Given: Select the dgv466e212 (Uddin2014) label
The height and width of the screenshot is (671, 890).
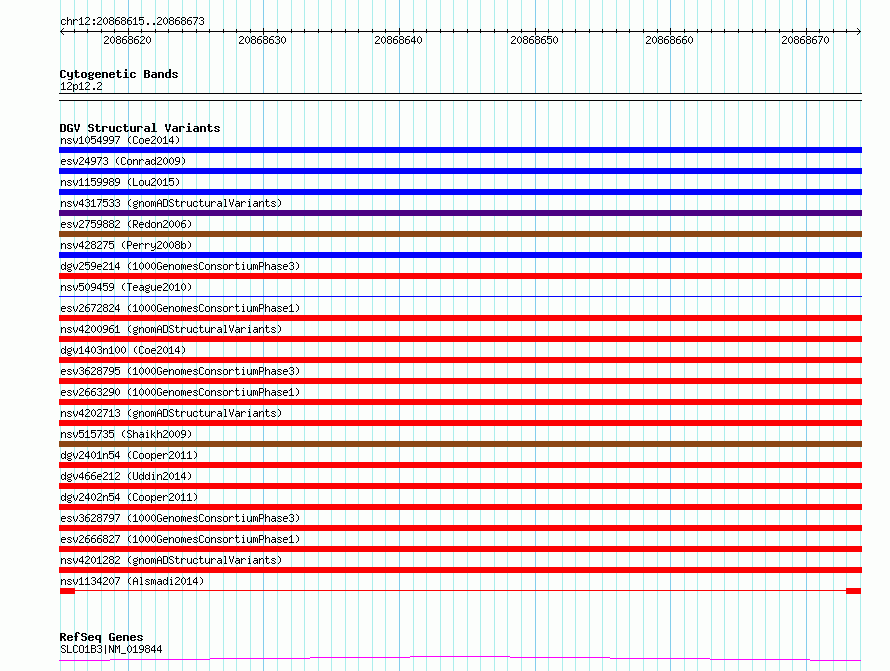Looking at the screenshot, I should 126,476.
